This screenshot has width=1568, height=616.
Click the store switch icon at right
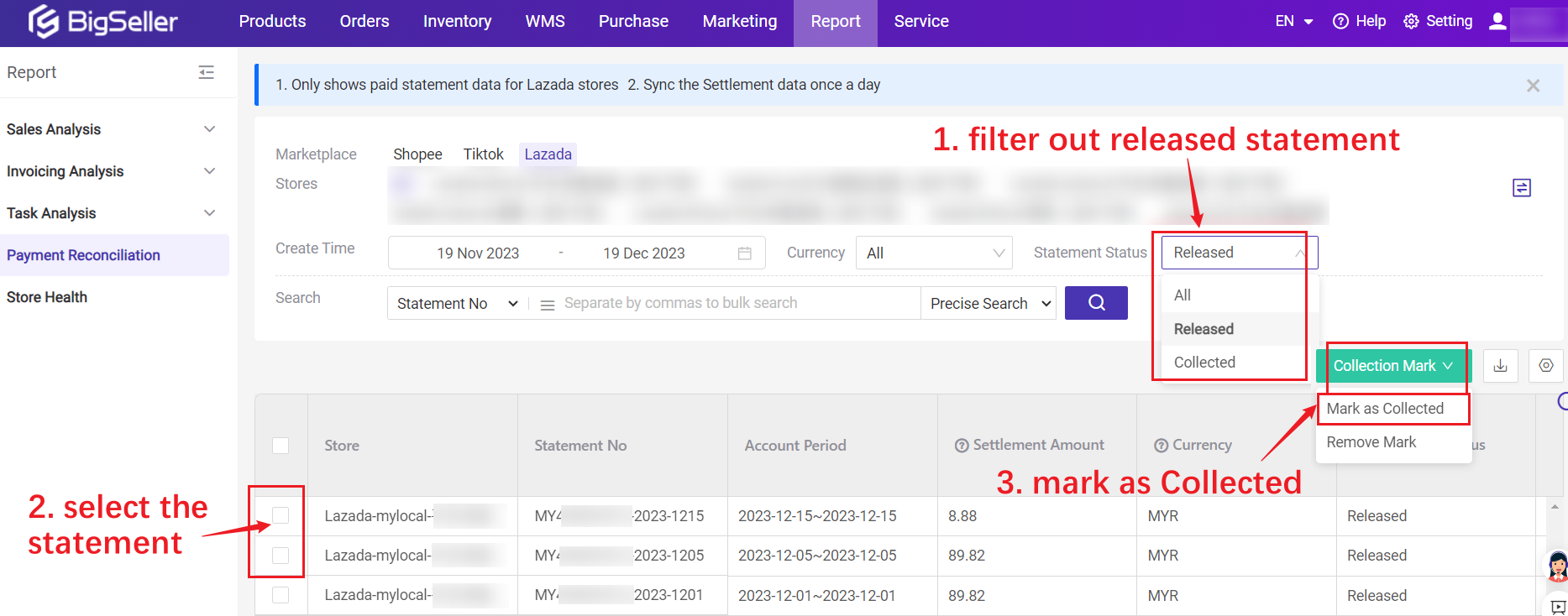pyautogui.click(x=1521, y=188)
